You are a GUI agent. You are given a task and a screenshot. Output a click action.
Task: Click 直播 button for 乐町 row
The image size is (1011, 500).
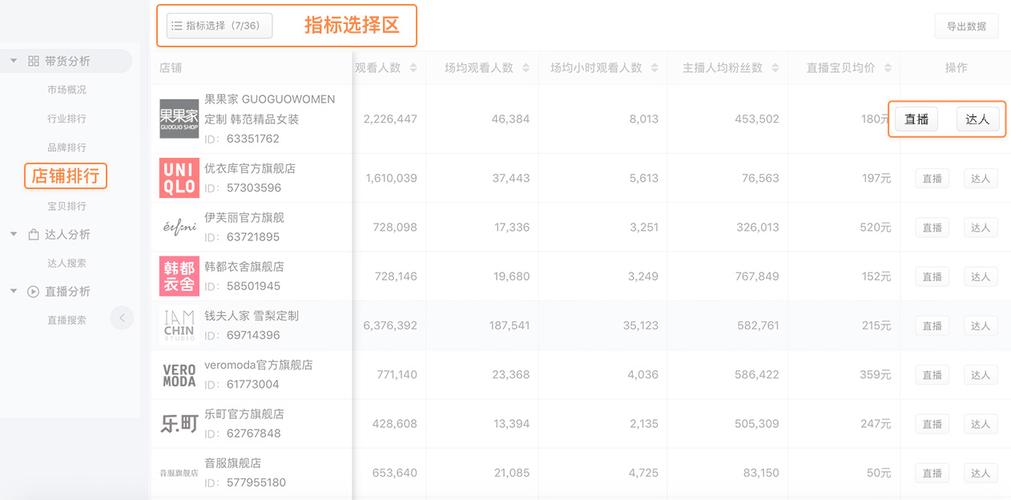coord(932,424)
